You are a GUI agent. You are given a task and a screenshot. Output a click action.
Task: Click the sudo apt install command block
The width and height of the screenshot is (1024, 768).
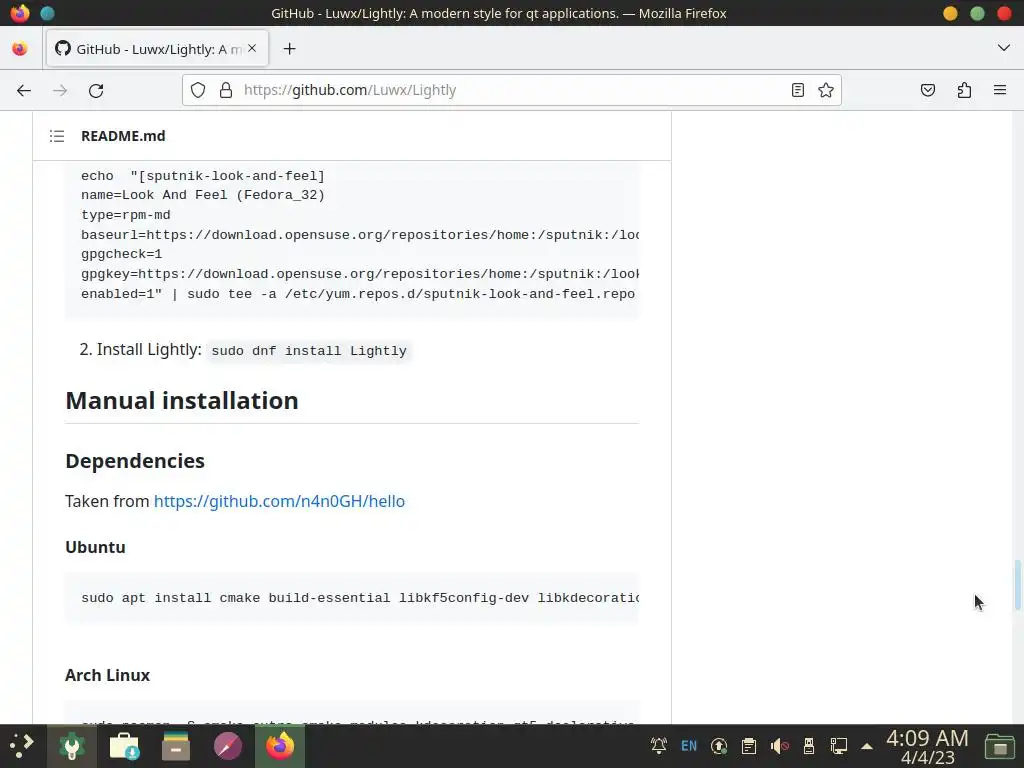[352, 598]
